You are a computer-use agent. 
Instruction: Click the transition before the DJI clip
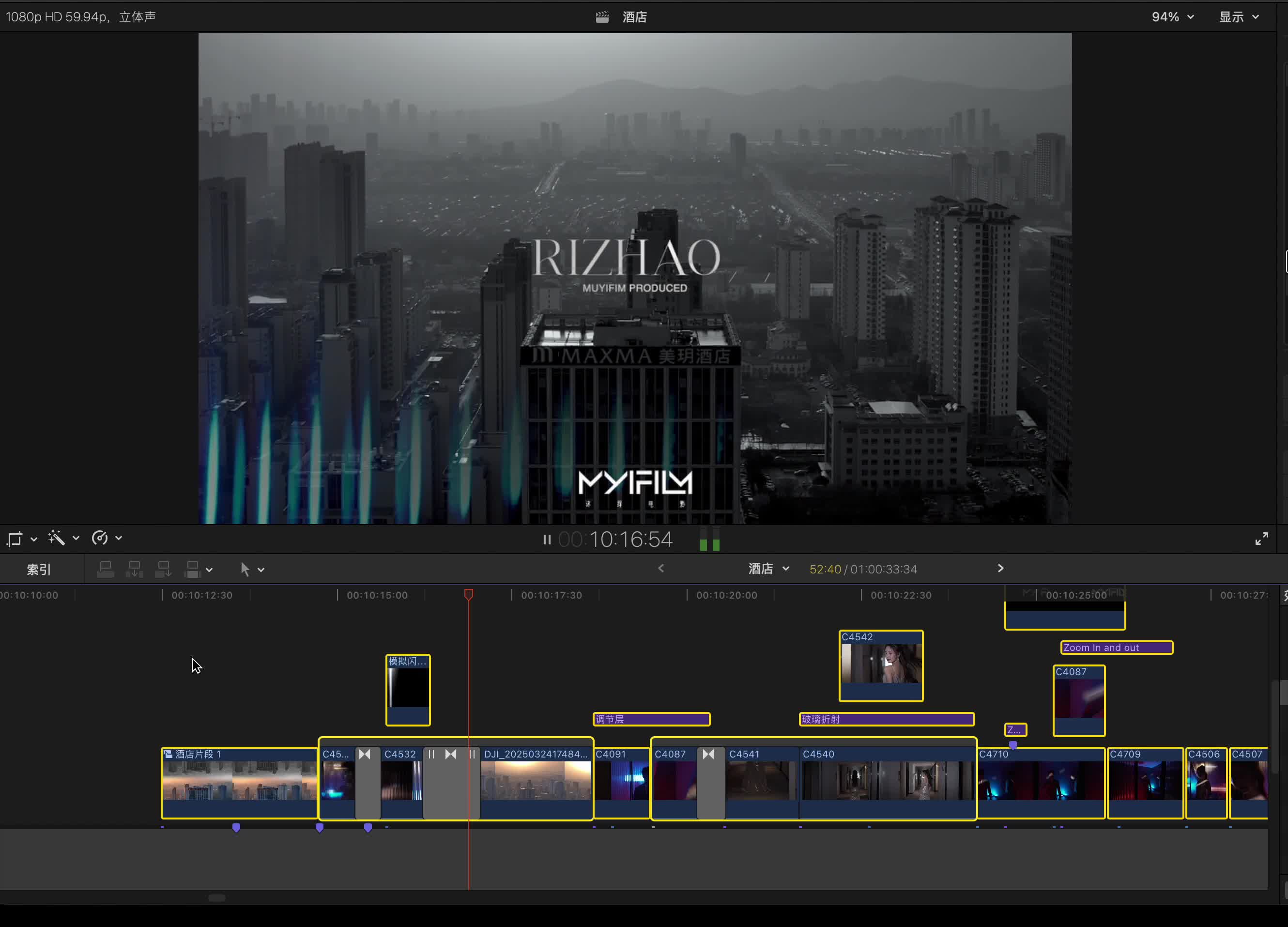[451, 783]
